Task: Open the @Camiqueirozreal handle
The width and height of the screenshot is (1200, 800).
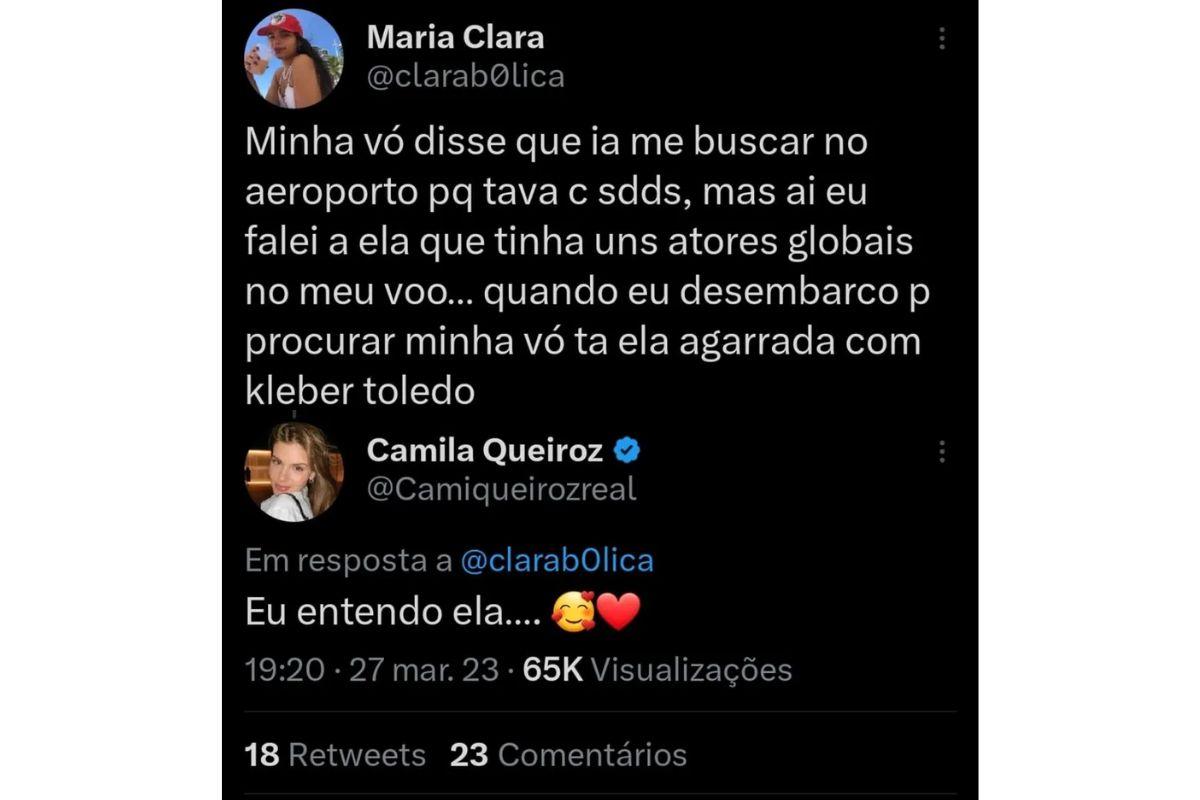Action: coord(501,489)
